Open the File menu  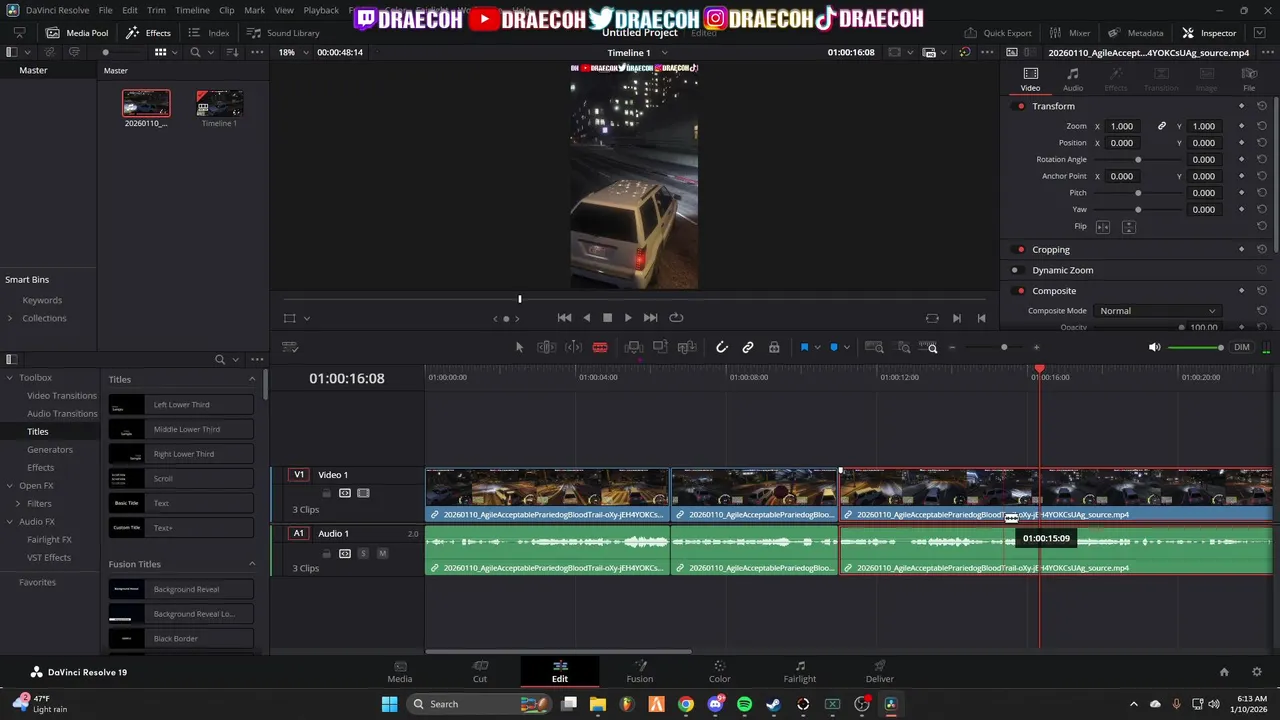(105, 10)
